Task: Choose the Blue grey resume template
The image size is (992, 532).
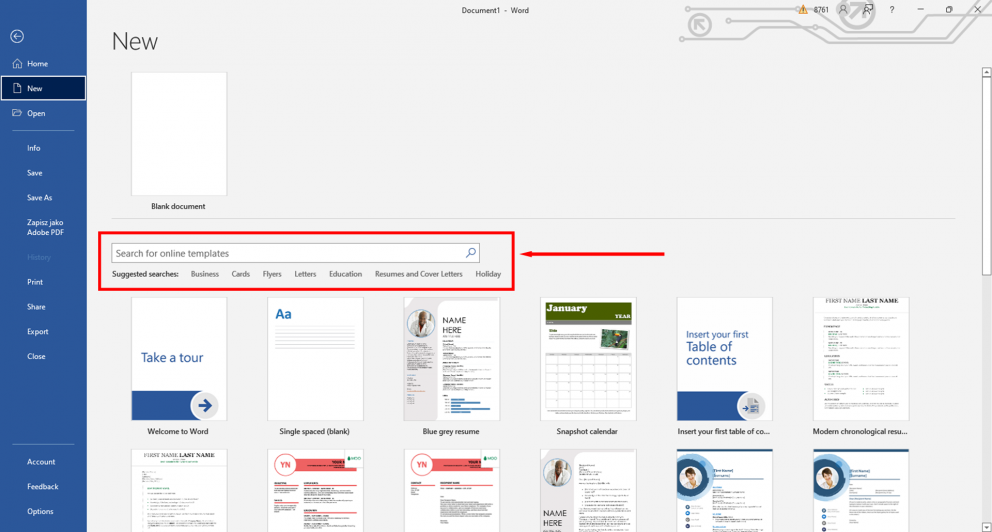Action: (452, 367)
